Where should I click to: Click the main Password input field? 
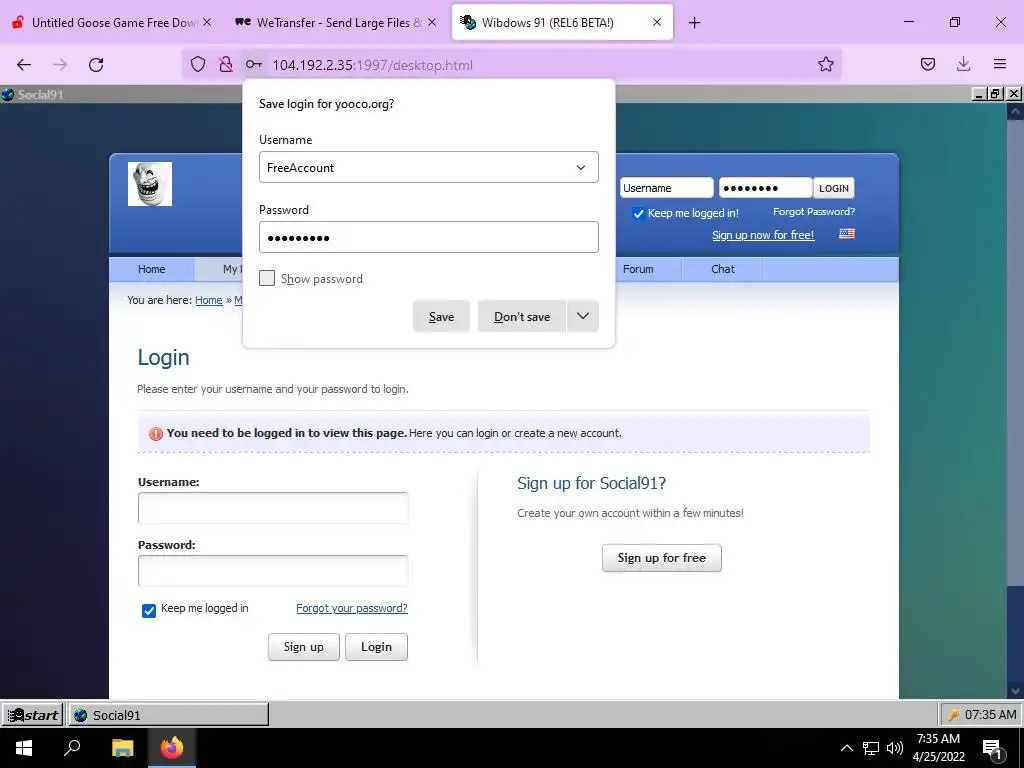tap(273, 571)
